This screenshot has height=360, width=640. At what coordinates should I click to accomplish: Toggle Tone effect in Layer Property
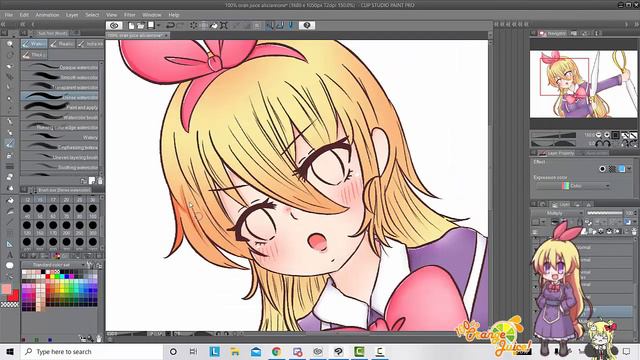tap(612, 169)
